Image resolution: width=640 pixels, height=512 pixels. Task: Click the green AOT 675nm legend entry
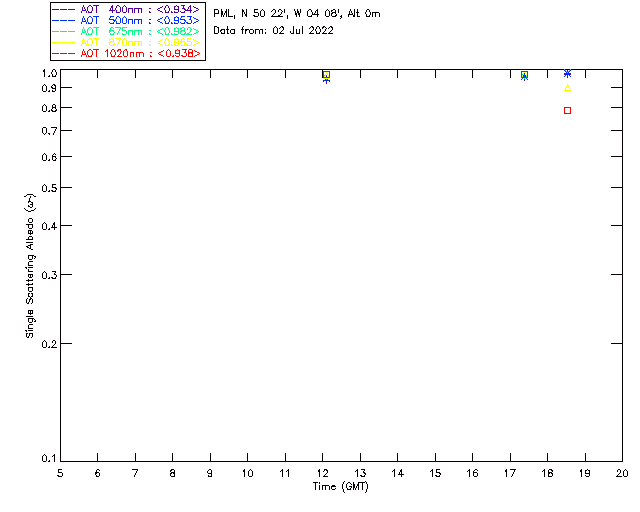point(126,31)
